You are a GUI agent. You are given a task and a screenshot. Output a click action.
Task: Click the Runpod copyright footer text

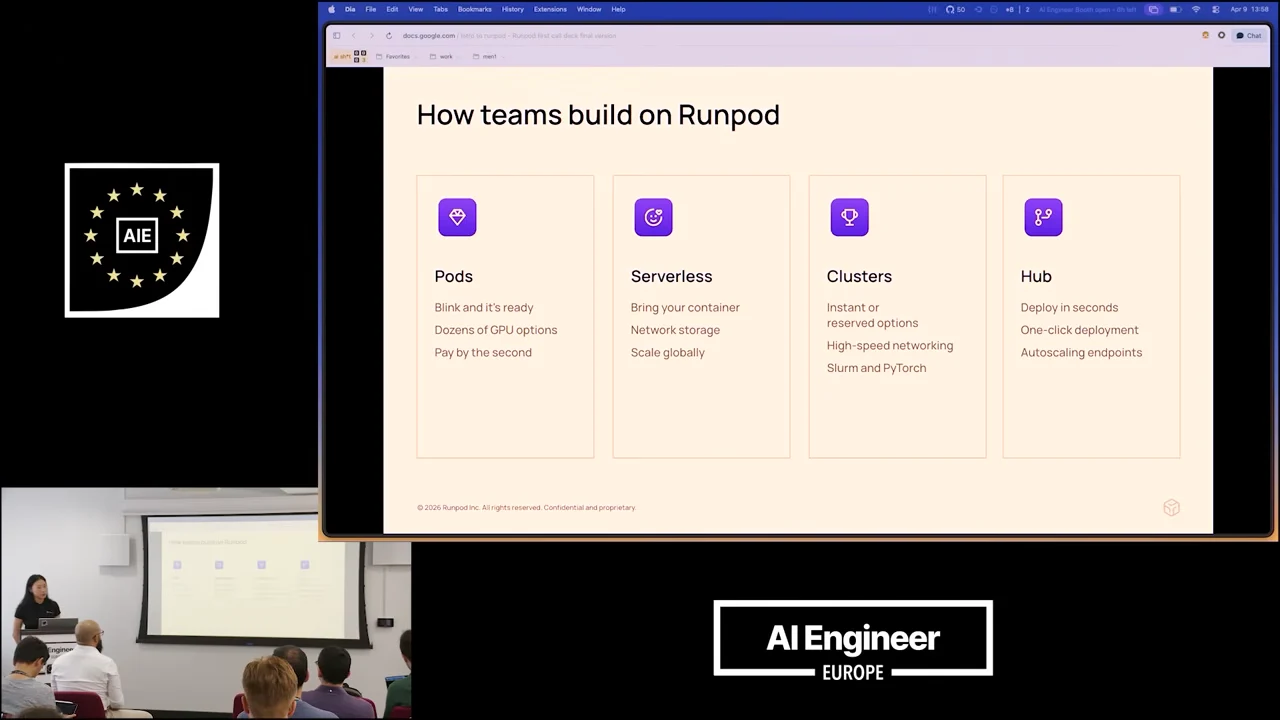pyautogui.click(x=526, y=508)
